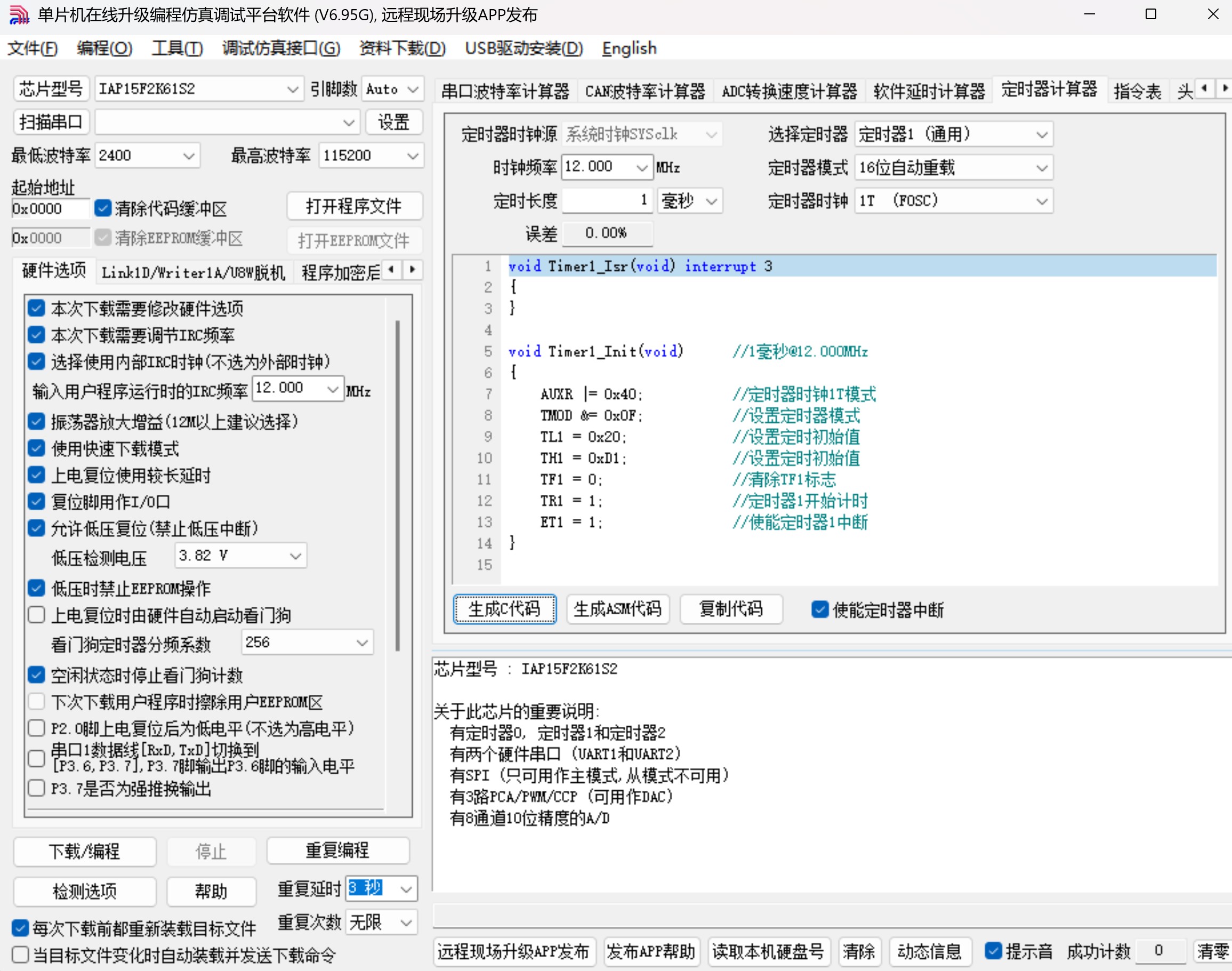Open 重复延时 3秒 dropdown

(x=381, y=888)
